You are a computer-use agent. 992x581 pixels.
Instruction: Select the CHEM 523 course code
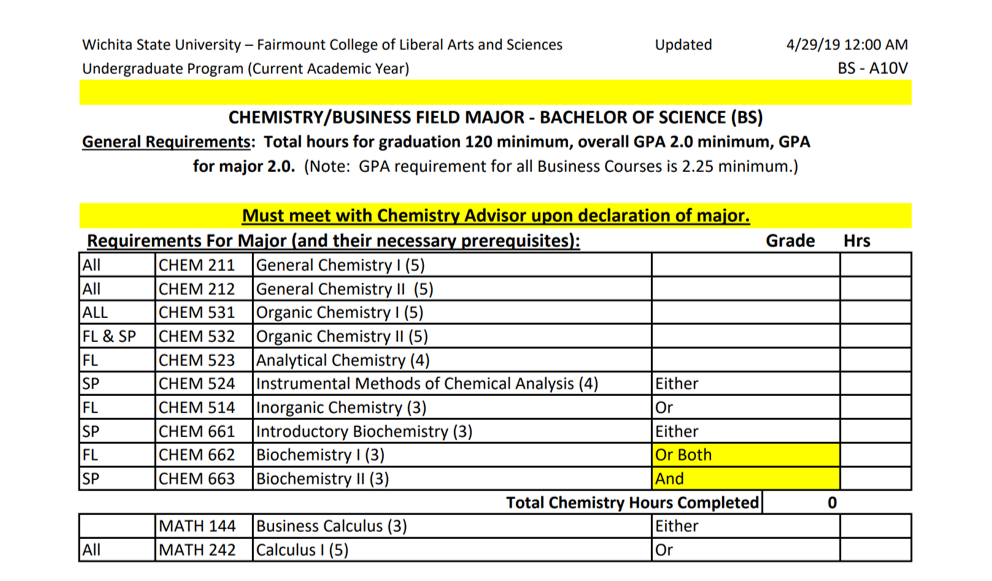pyautogui.click(x=197, y=360)
